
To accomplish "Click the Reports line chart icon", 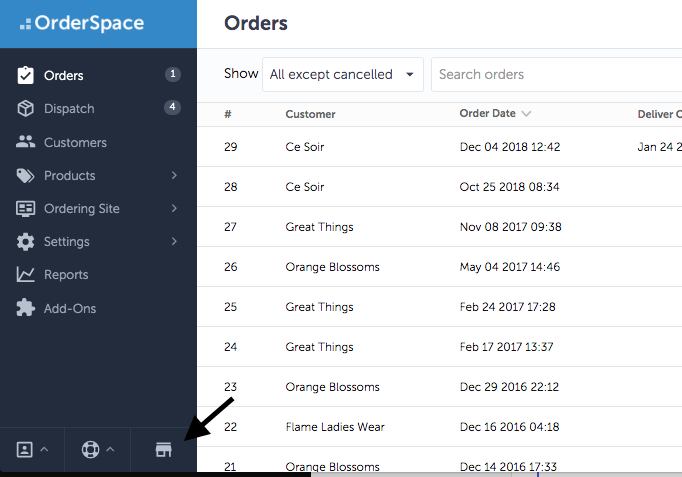I will (25, 274).
